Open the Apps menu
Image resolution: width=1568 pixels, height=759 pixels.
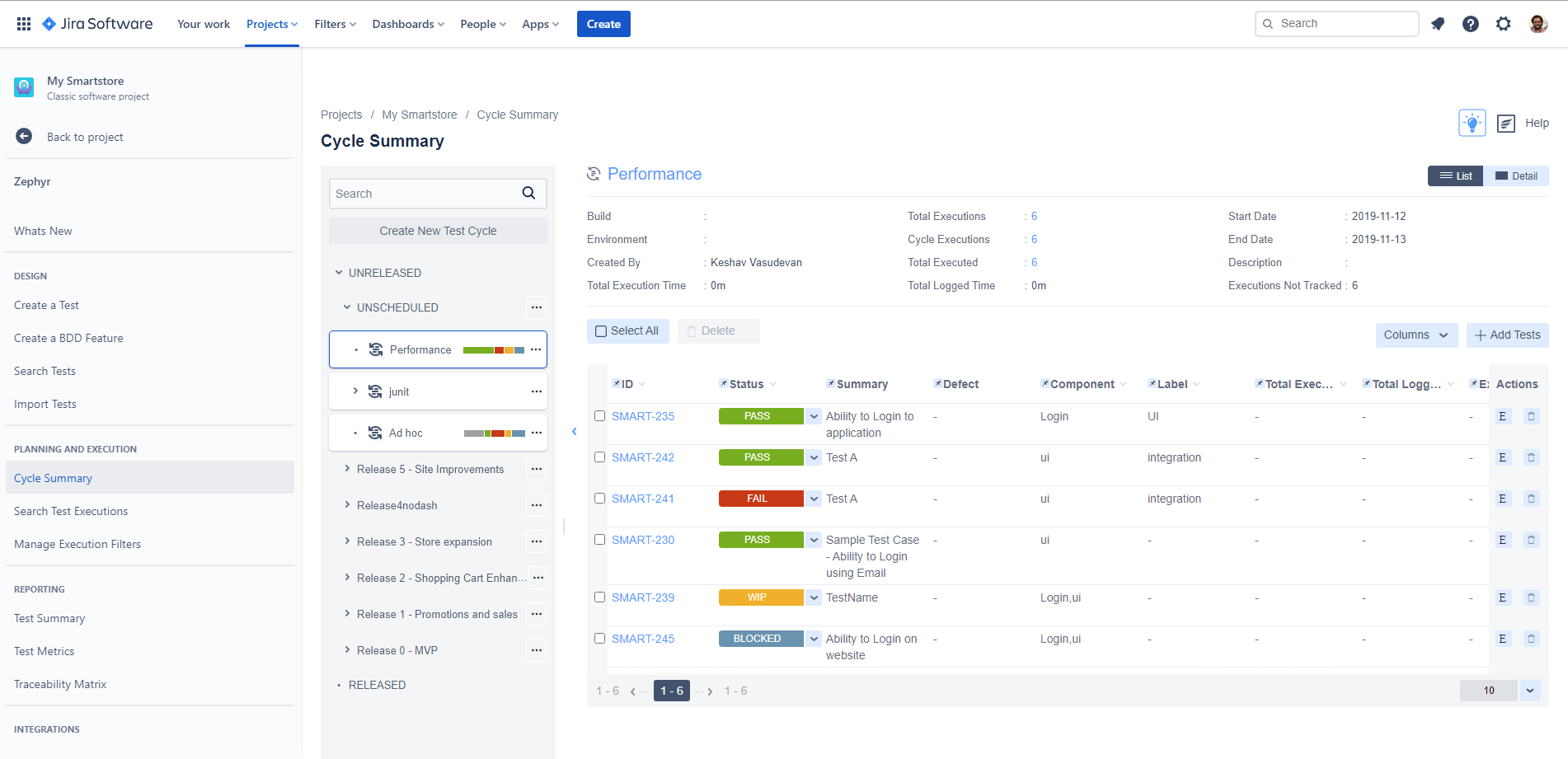(541, 24)
